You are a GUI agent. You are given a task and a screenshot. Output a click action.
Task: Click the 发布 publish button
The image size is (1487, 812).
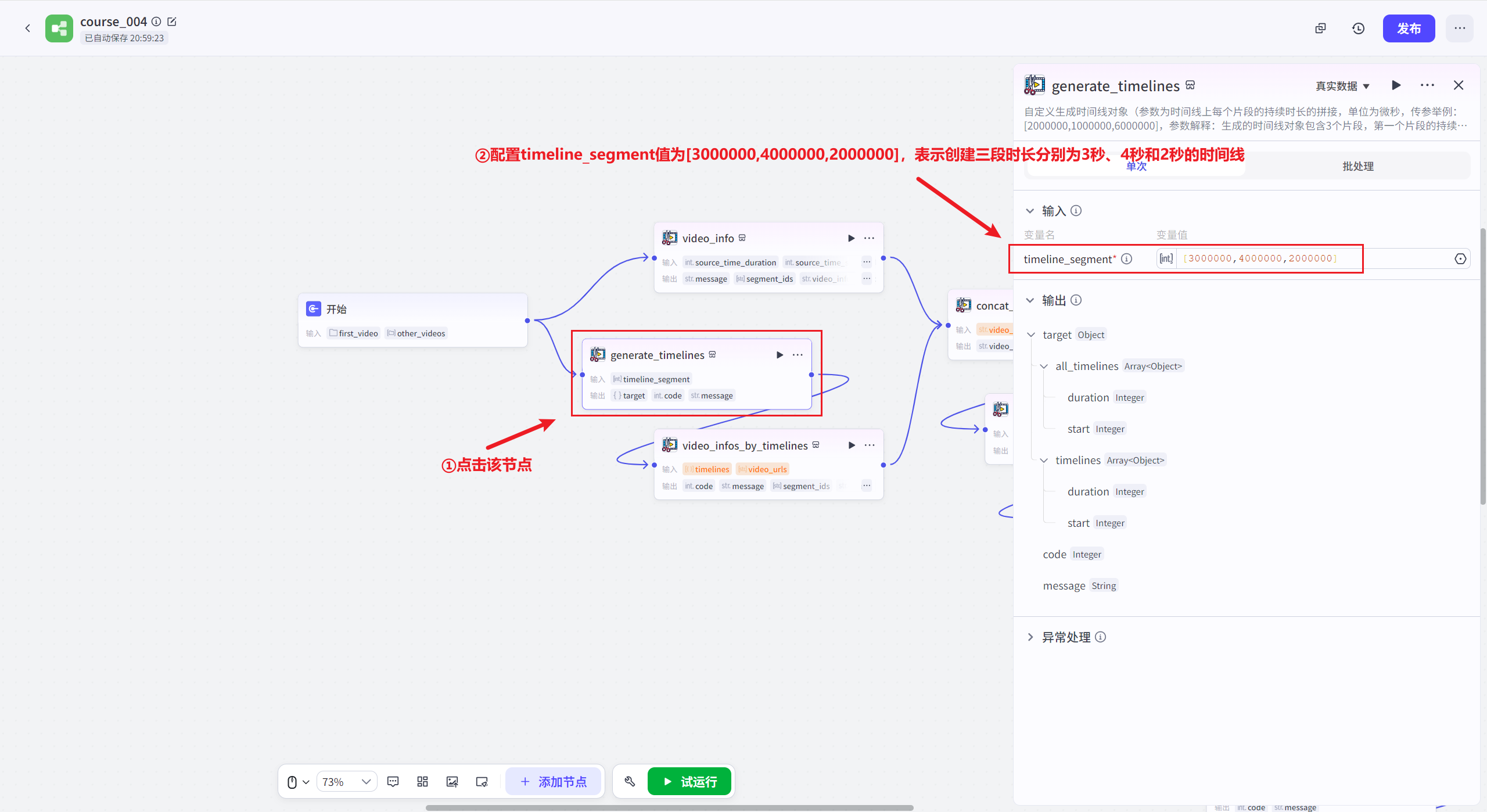(1408, 28)
